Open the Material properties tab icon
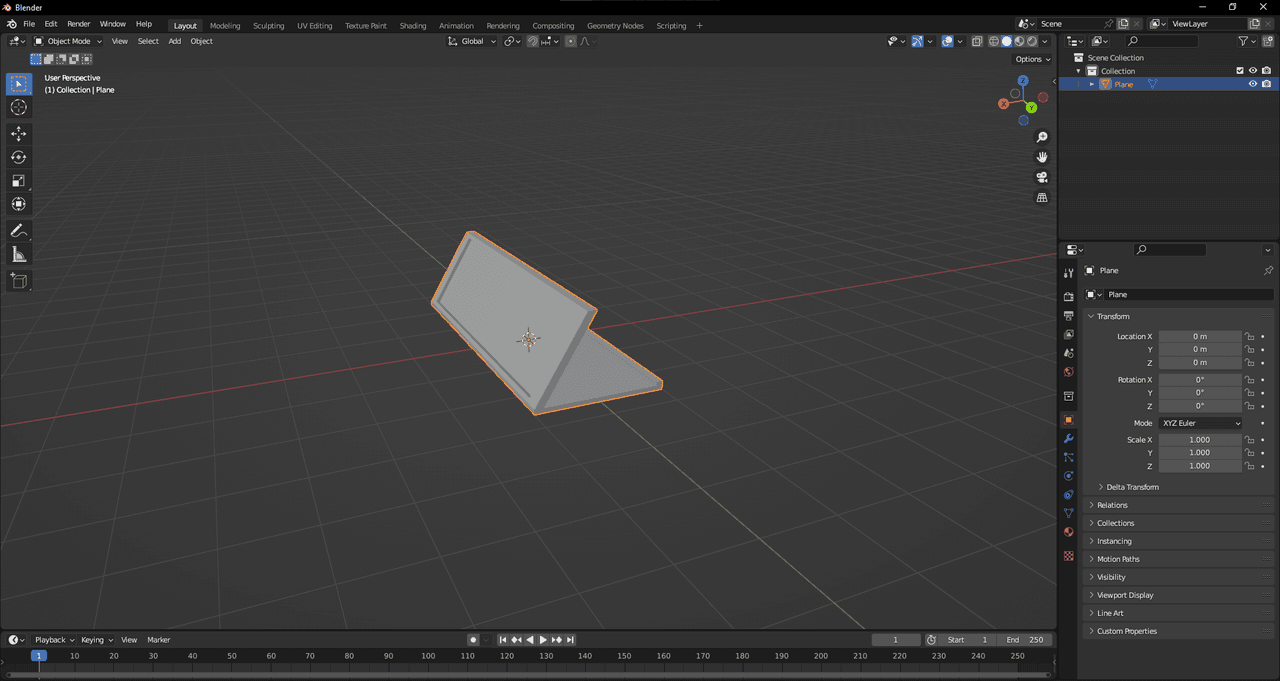 click(x=1068, y=532)
